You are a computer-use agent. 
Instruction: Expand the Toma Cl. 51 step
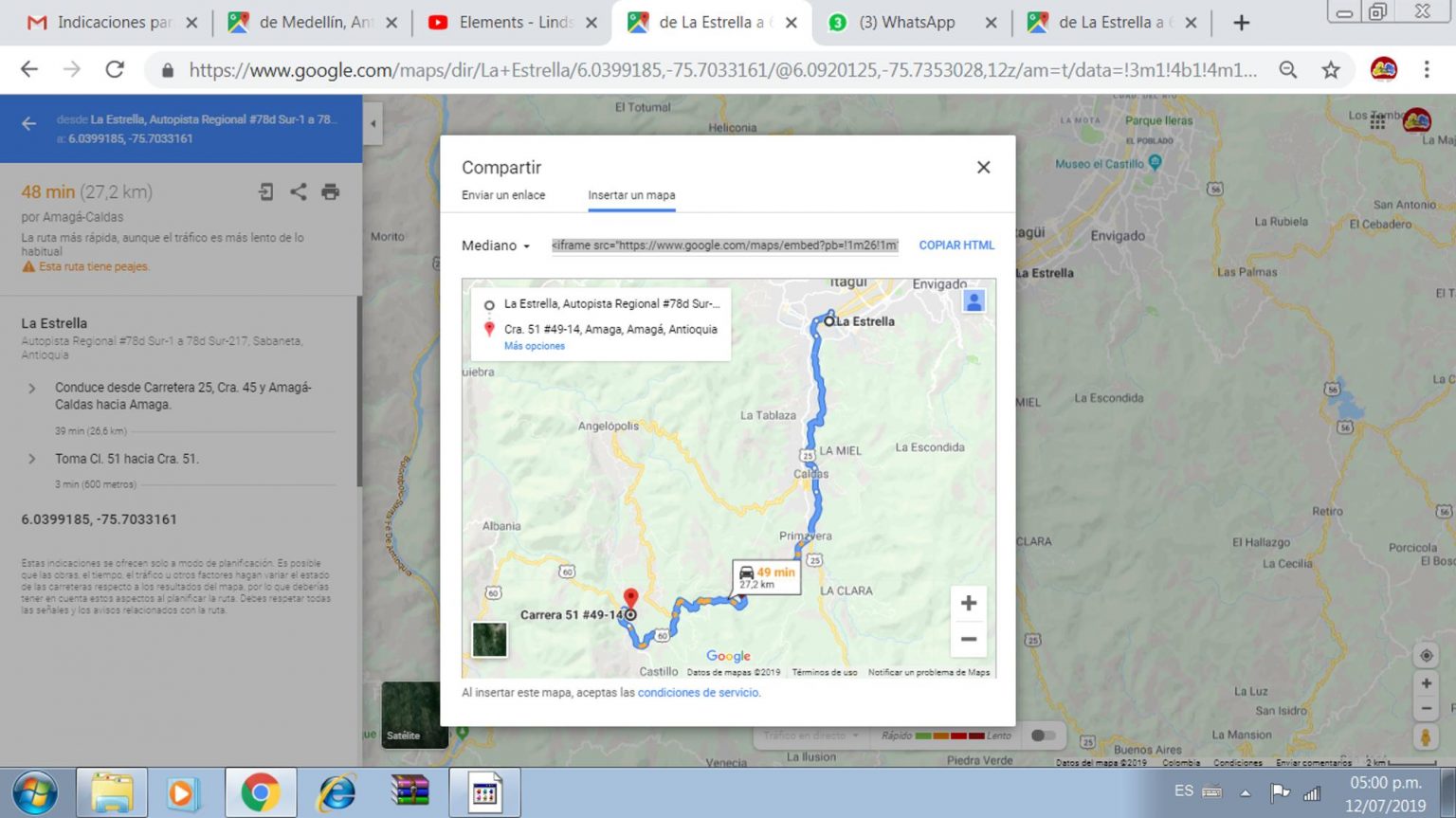click(32, 459)
